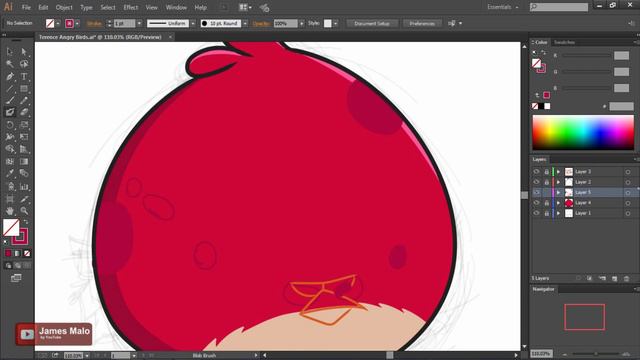Click the Document Setup button
The height and width of the screenshot is (360, 640).
tap(372, 24)
